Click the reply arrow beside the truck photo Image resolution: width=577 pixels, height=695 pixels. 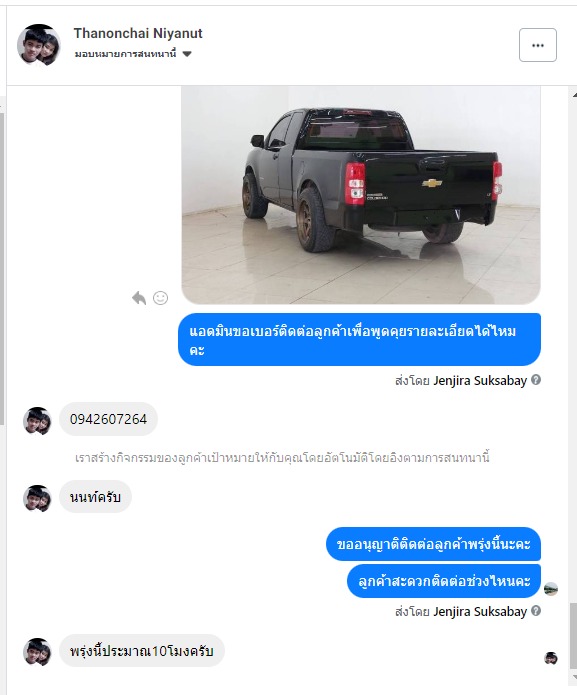[x=139, y=298]
